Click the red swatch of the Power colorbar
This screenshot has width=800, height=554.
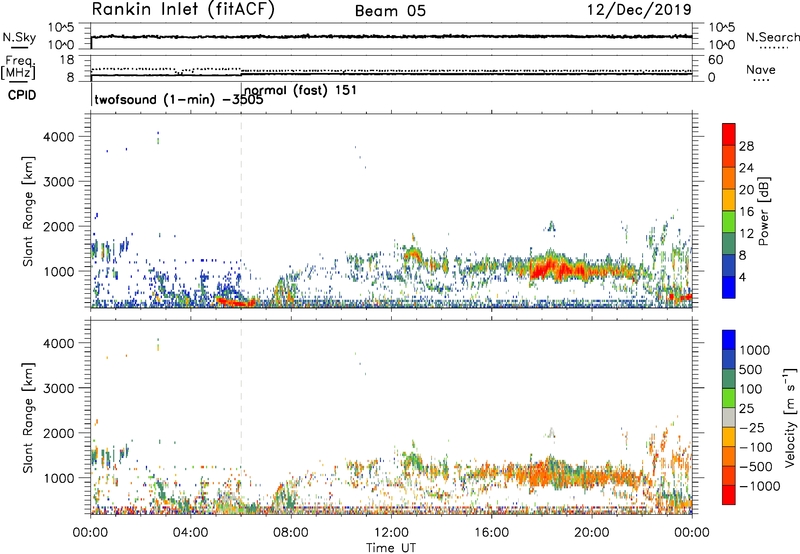729,135
